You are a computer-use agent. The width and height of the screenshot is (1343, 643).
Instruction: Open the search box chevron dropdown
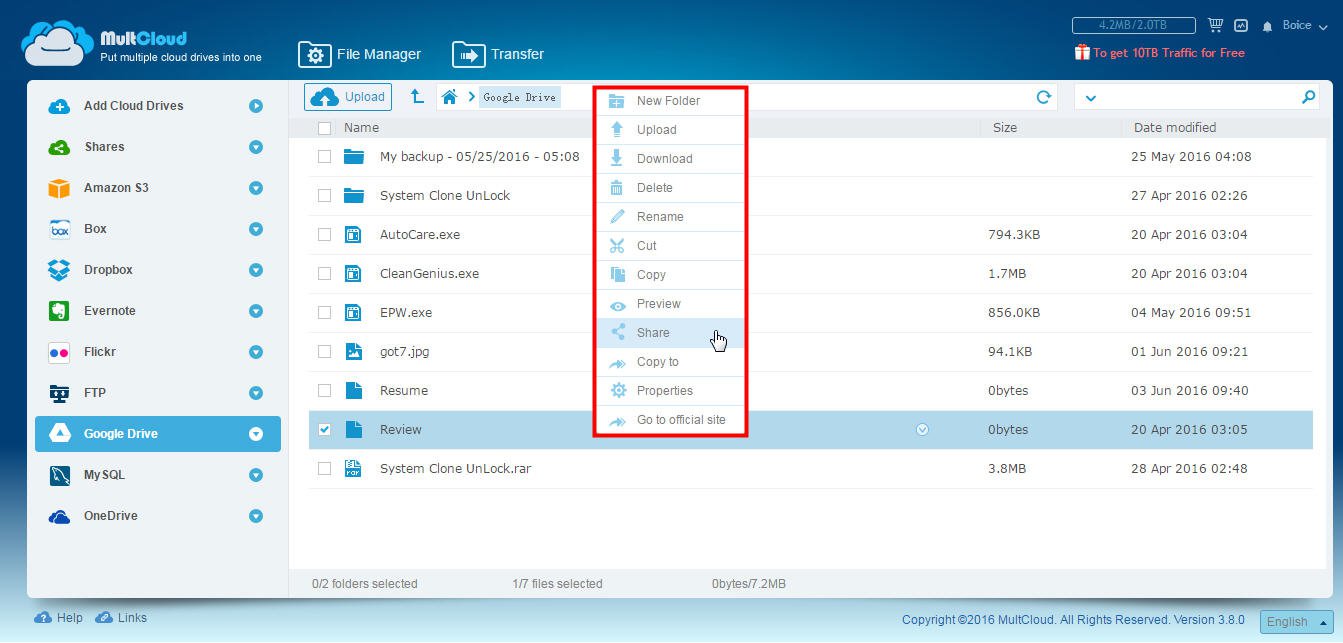(1090, 98)
